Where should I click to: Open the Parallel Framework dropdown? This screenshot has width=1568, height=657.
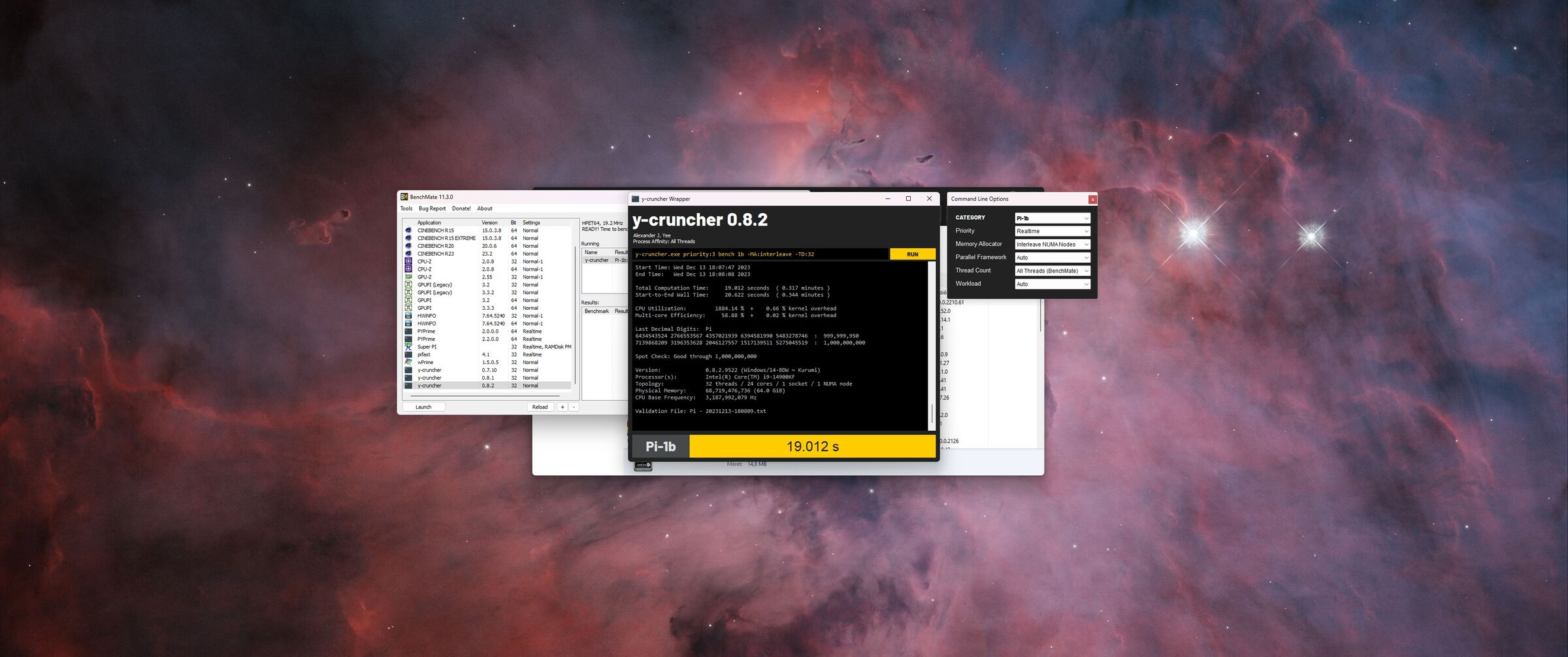1053,258
